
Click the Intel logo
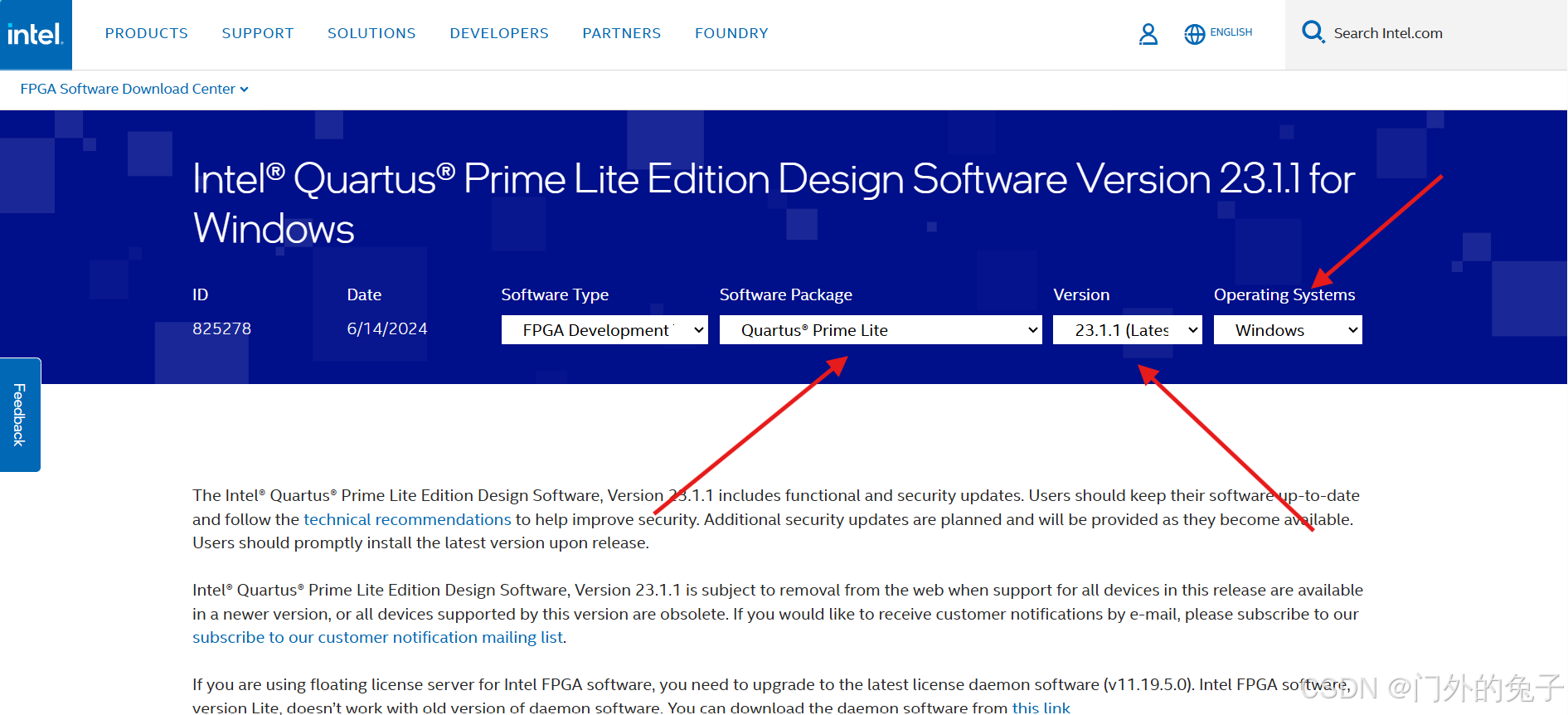(x=36, y=34)
